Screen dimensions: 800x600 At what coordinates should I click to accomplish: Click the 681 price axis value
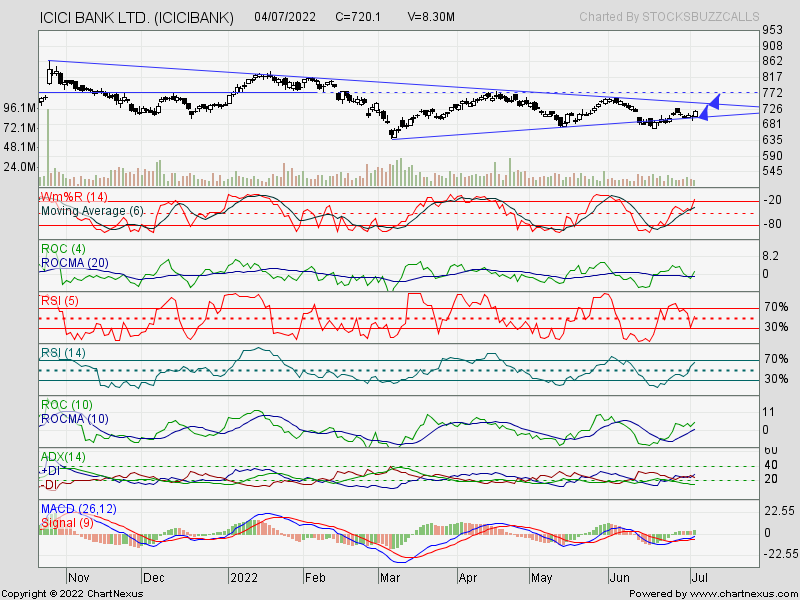click(x=772, y=124)
